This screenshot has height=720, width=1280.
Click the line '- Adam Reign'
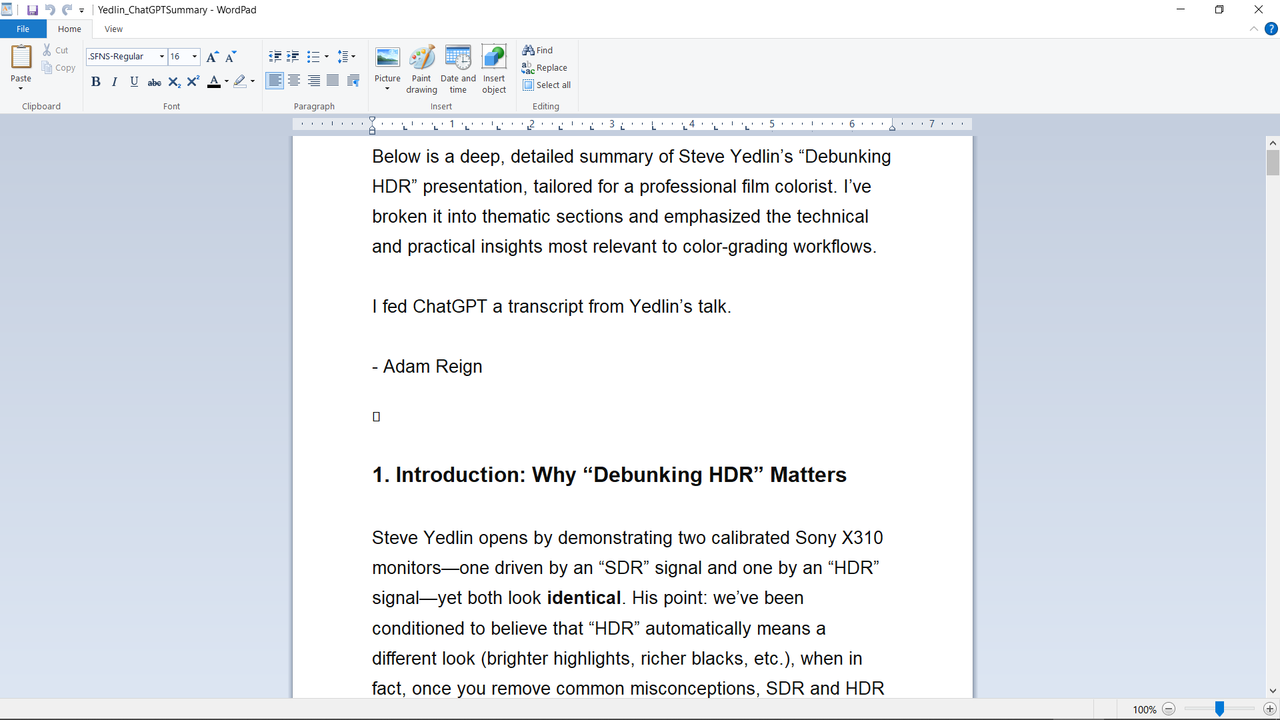(427, 367)
